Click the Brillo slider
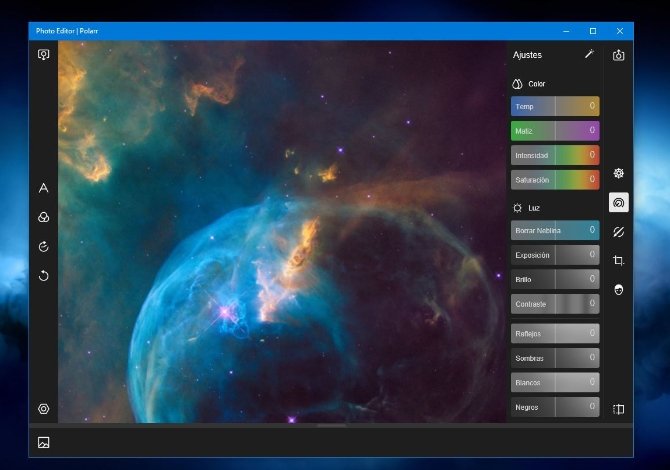The height and width of the screenshot is (470, 670). (555, 279)
